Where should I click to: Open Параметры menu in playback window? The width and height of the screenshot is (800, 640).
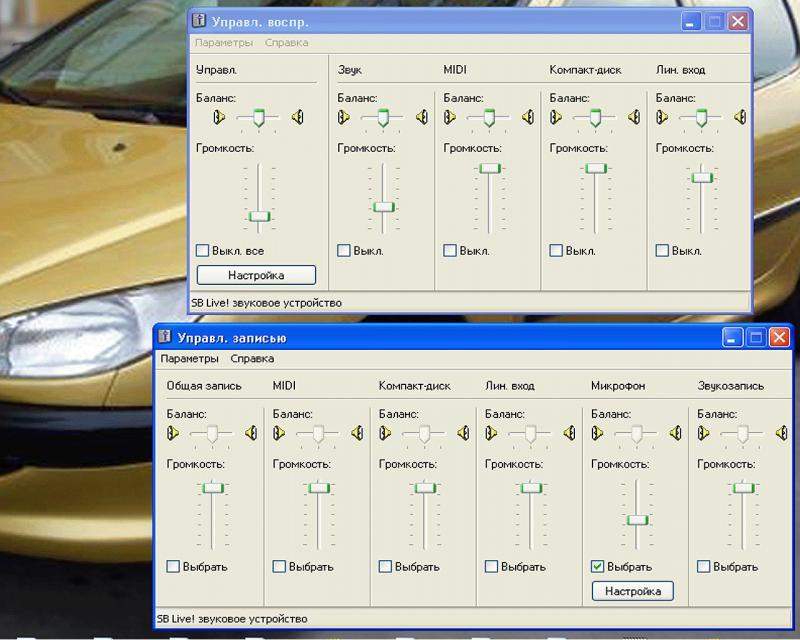tap(223, 43)
